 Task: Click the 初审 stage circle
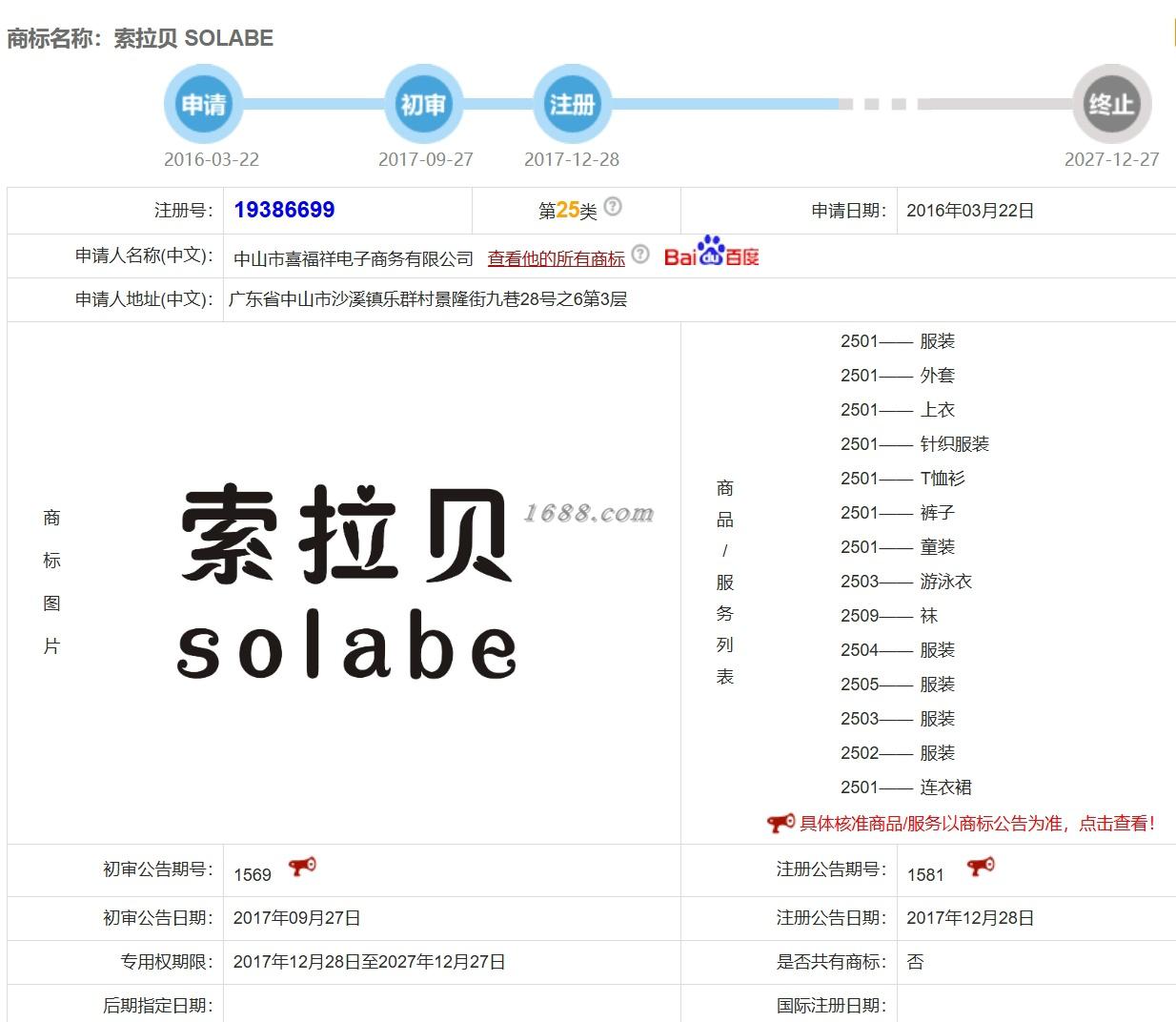(x=423, y=104)
